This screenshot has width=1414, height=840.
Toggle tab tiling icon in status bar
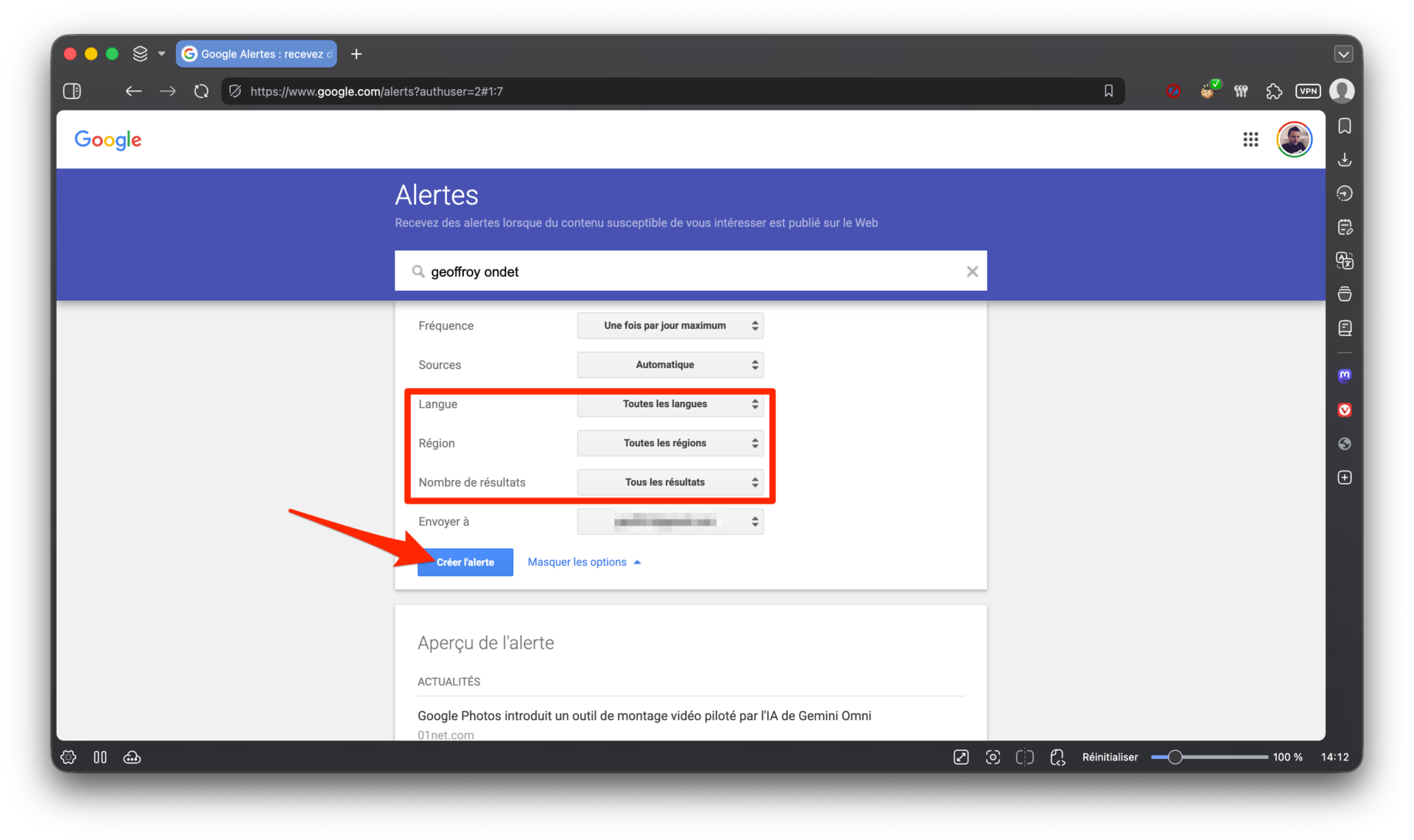[100, 757]
